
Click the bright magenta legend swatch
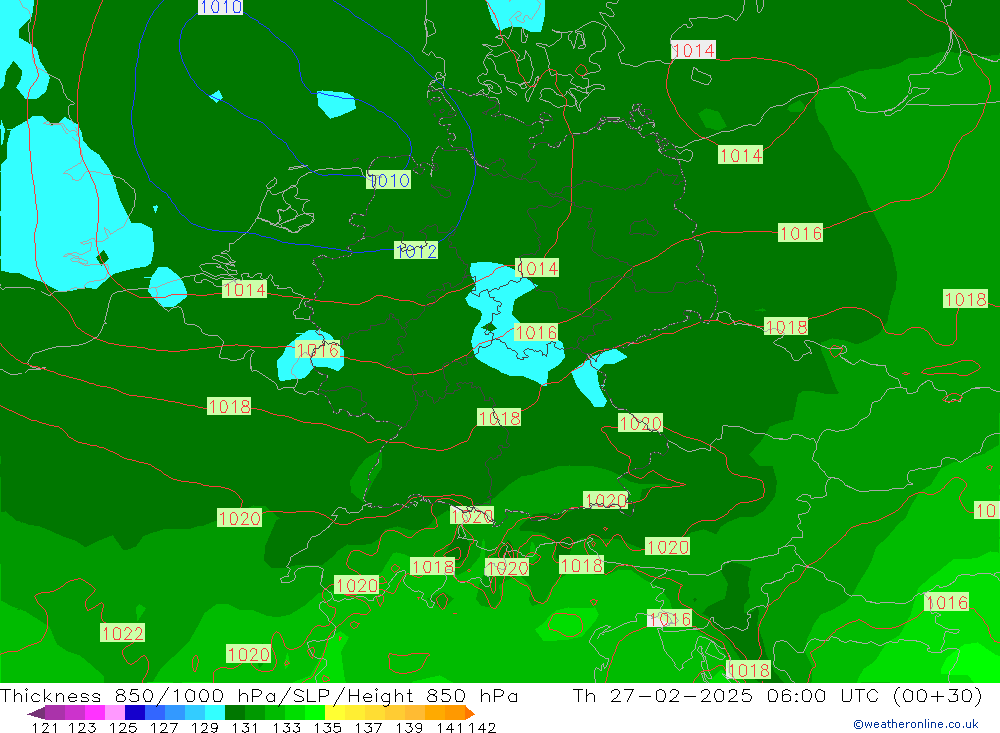click(x=94, y=713)
